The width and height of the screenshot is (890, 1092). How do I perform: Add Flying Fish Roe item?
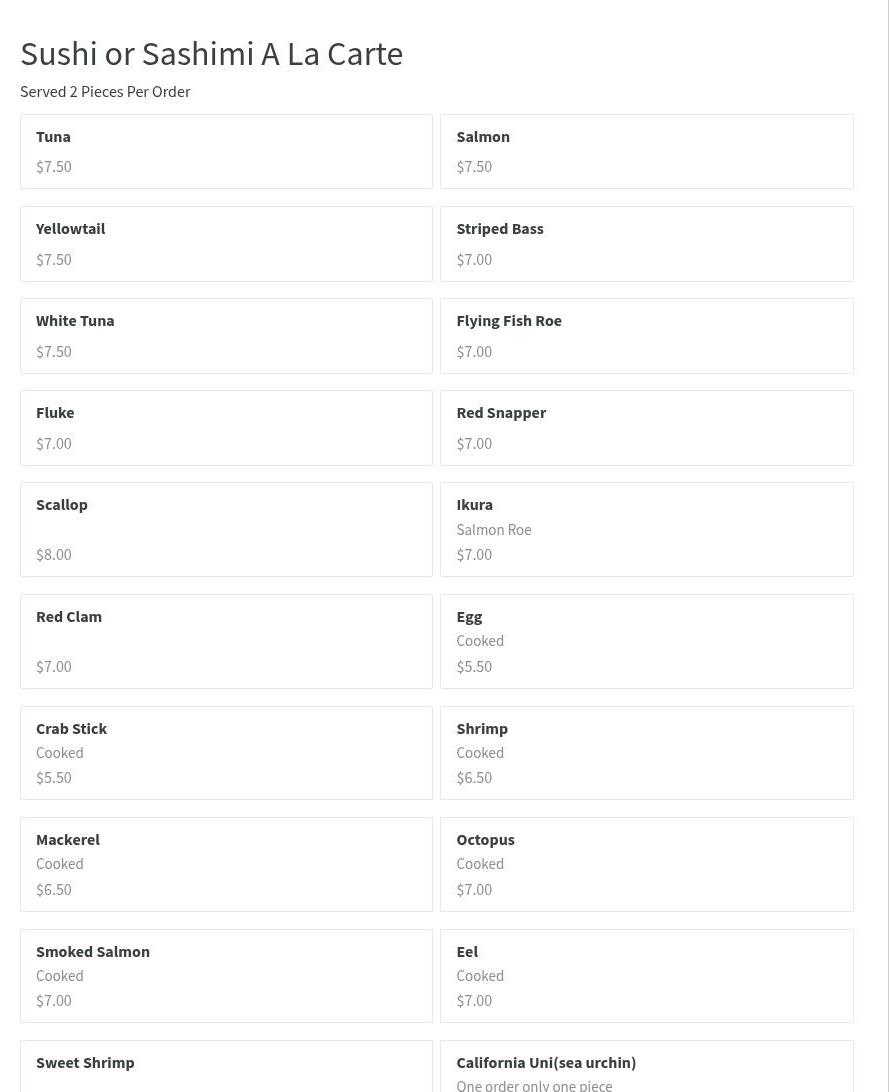[x=647, y=336]
